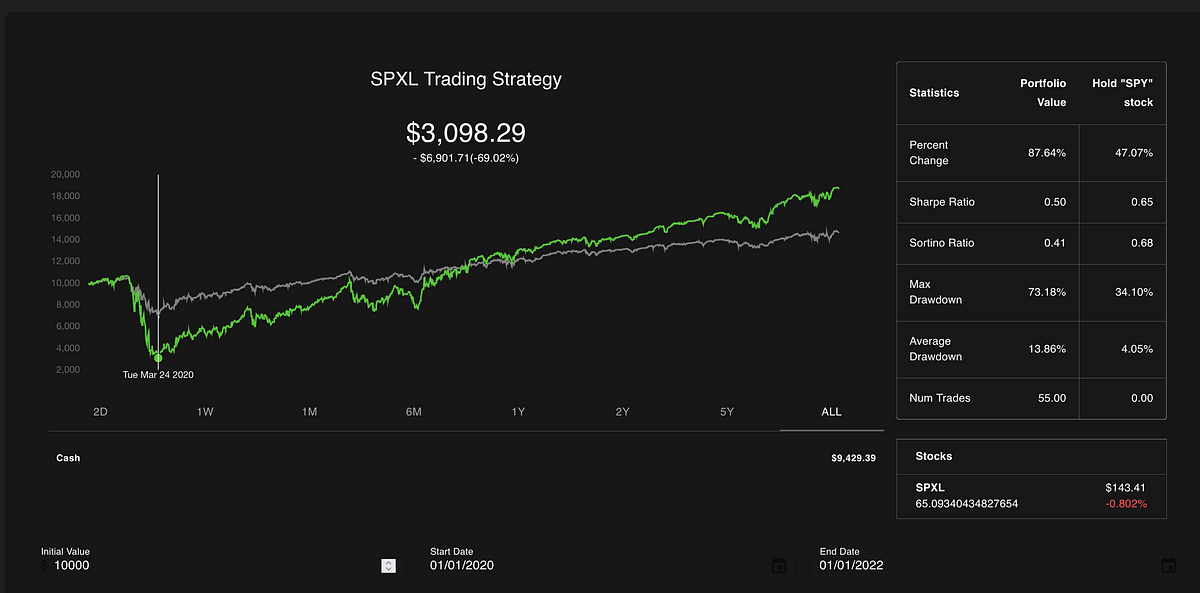1200x593 pixels.
Task: Select the 1M timeframe
Action: click(x=309, y=411)
